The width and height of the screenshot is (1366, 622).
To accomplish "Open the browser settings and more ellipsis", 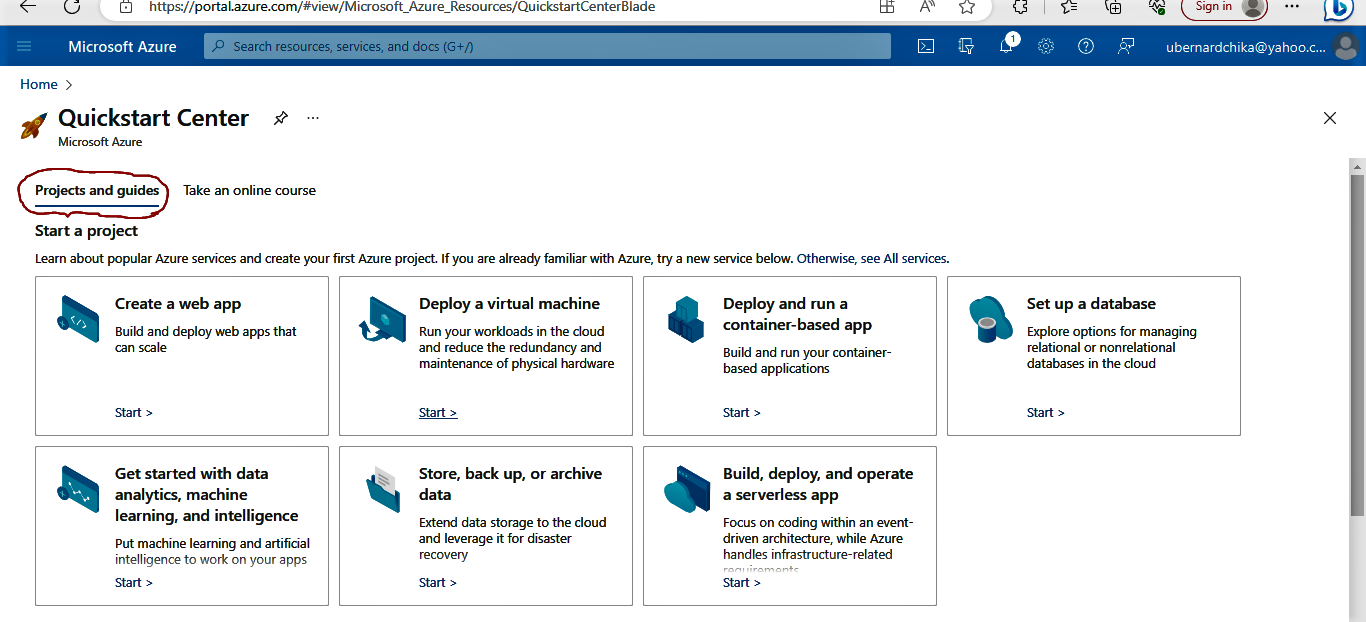I will pos(1292,7).
